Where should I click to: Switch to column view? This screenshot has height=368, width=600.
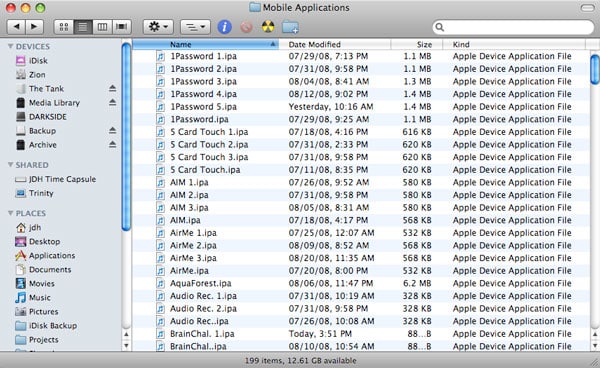pyautogui.click(x=102, y=27)
